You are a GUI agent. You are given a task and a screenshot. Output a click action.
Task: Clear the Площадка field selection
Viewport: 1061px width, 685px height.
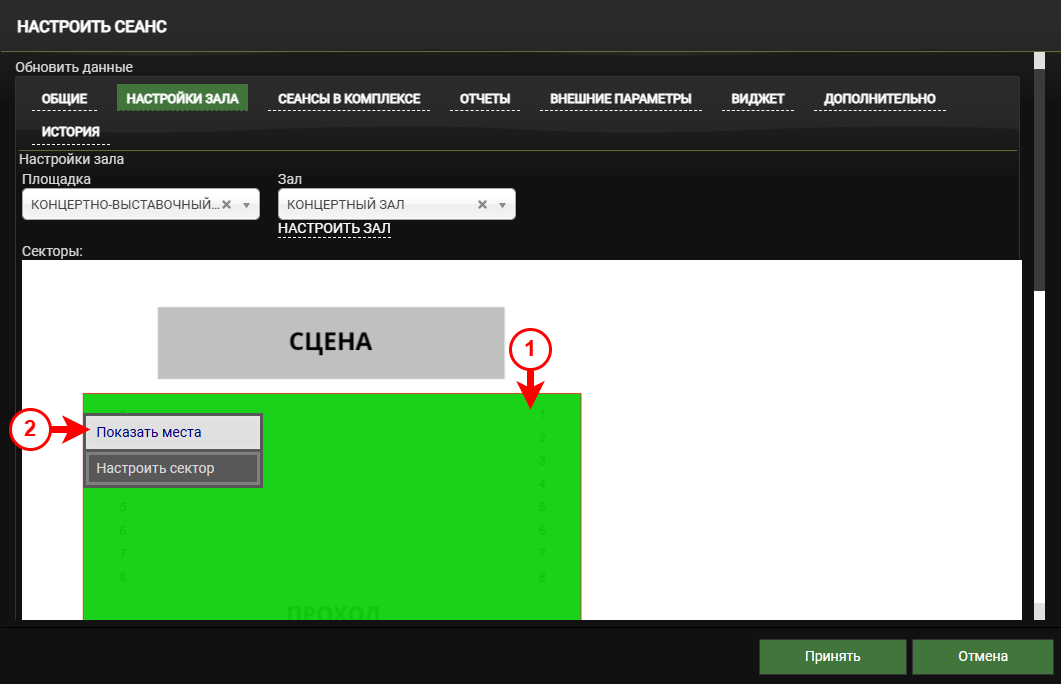226,204
